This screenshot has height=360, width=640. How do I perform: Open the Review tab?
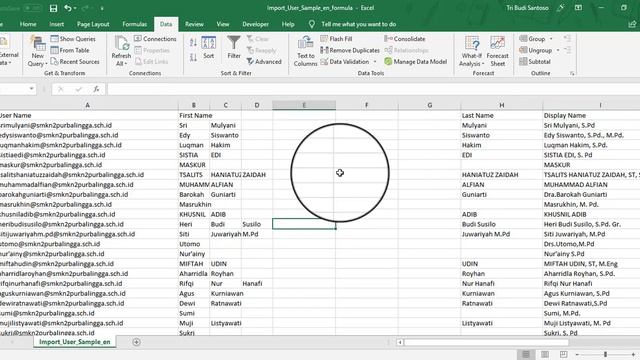point(194,24)
